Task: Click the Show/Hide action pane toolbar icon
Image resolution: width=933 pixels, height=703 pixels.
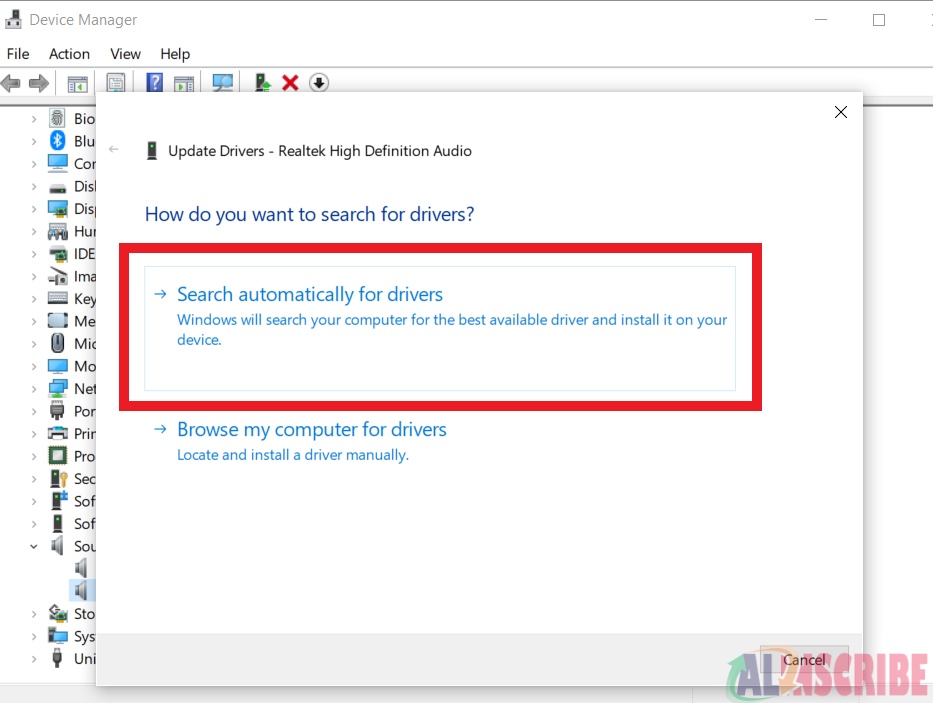Action: 184,84
